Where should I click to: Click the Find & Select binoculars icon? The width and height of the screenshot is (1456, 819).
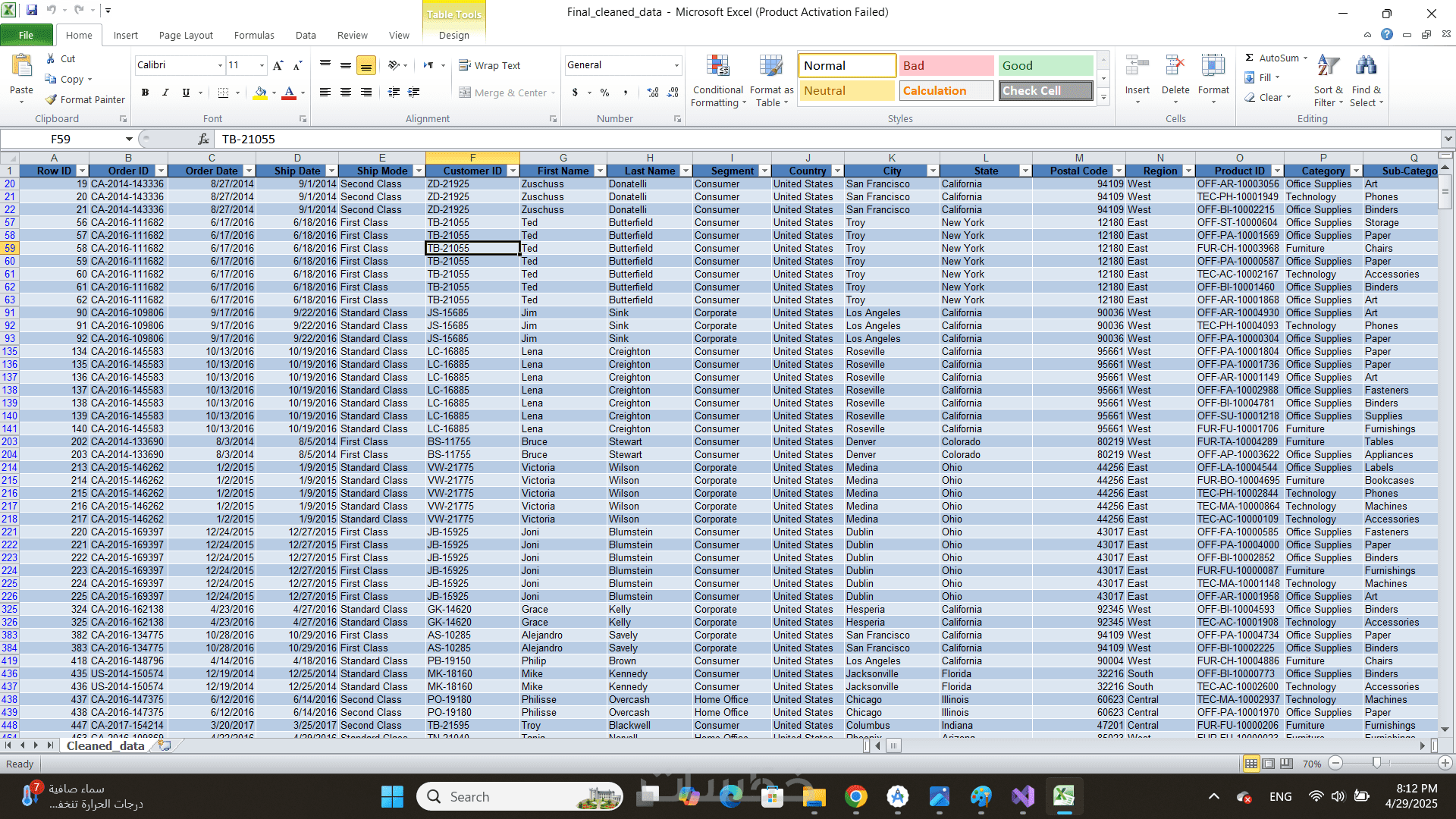pos(1366,67)
